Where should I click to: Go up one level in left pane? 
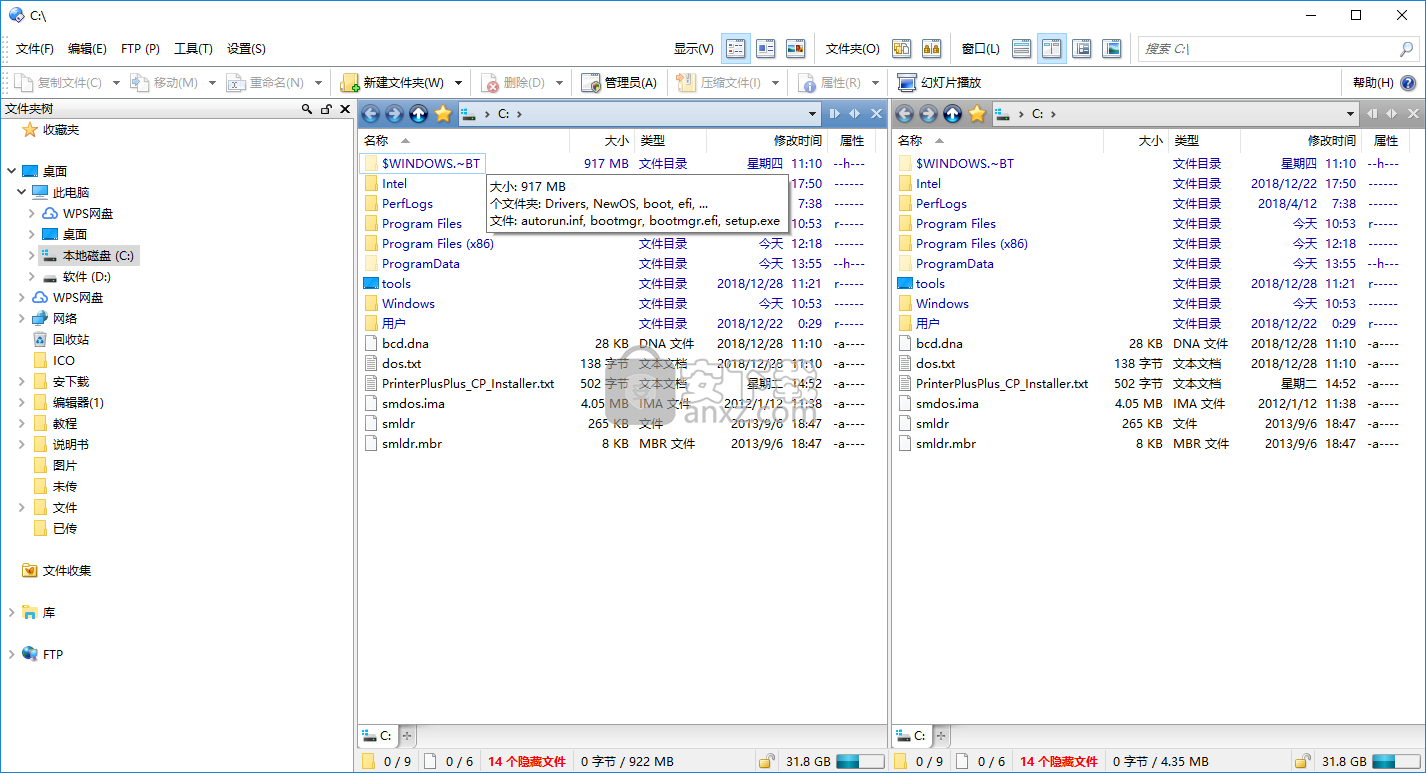point(419,114)
